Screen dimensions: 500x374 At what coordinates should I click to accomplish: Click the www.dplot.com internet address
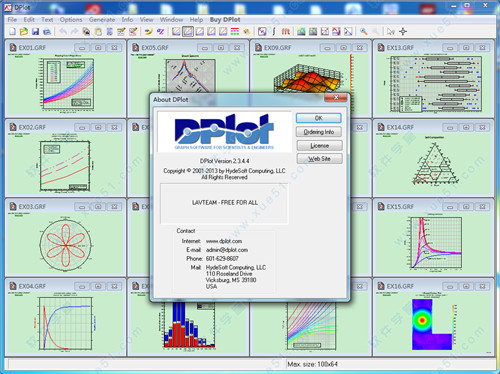[224, 241]
